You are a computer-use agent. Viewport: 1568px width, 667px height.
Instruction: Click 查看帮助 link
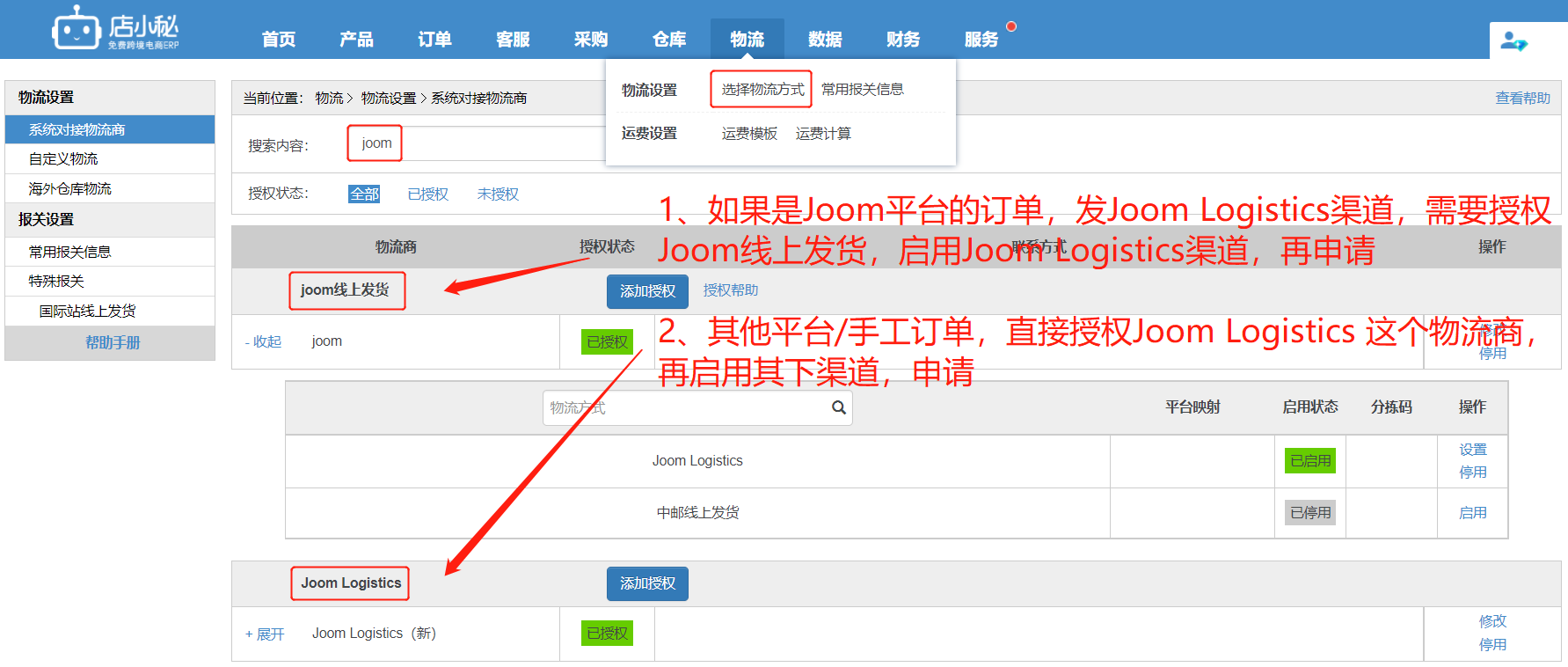[1522, 98]
